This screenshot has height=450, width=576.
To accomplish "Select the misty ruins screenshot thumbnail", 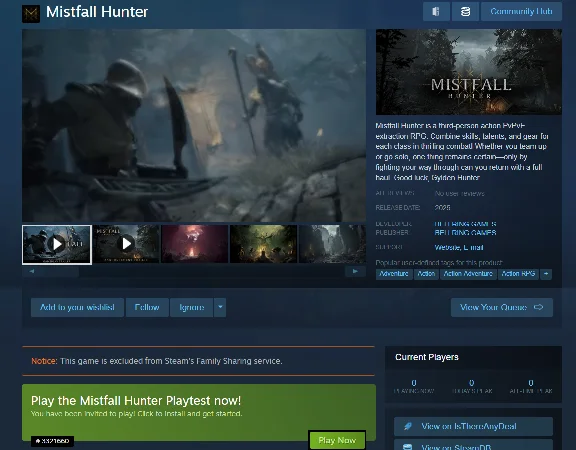I will click(x=332, y=244).
